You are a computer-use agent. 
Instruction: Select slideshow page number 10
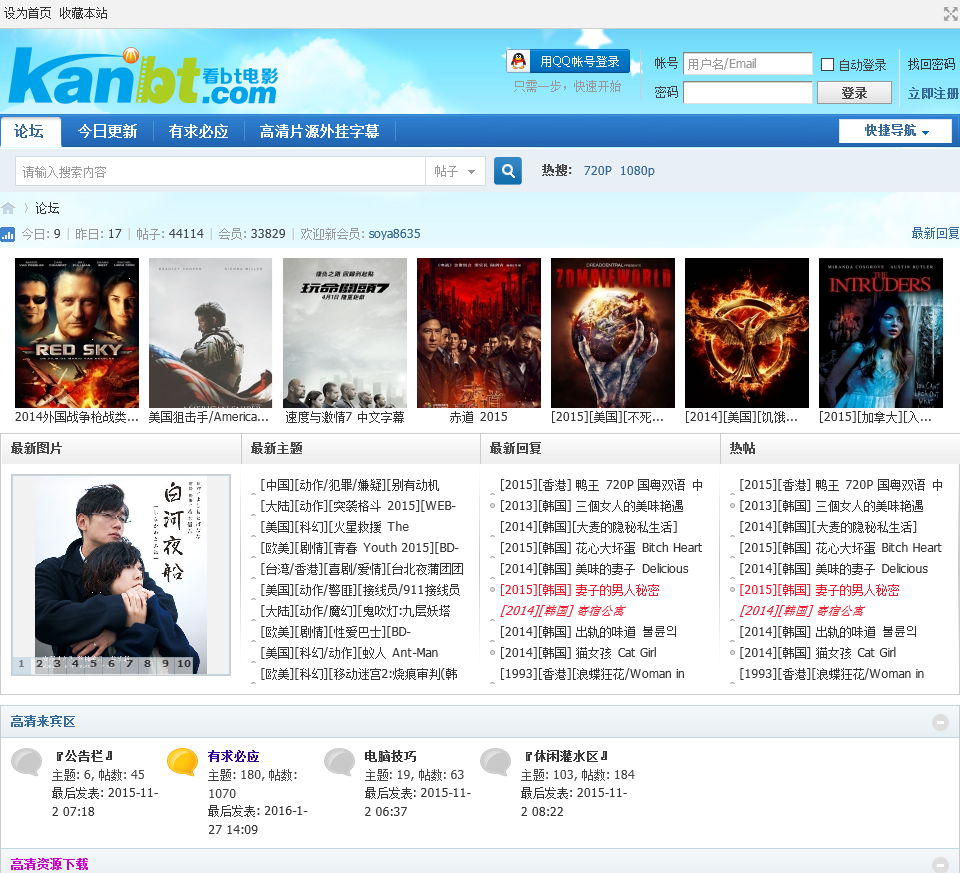click(x=184, y=664)
